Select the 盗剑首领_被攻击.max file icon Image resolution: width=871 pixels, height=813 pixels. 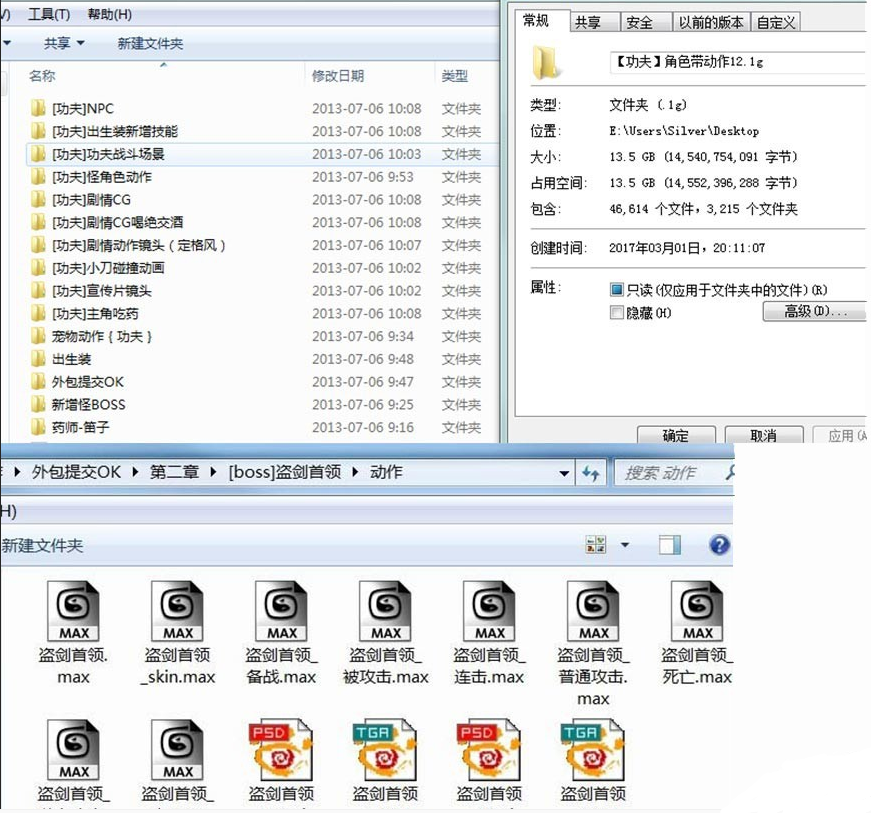pos(386,611)
